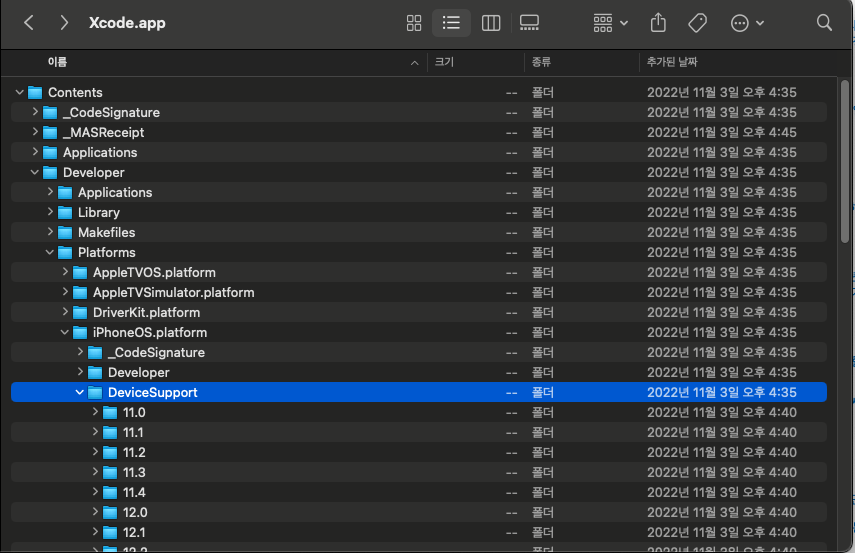Expand the 11.3 folder

pyautogui.click(x=95, y=472)
